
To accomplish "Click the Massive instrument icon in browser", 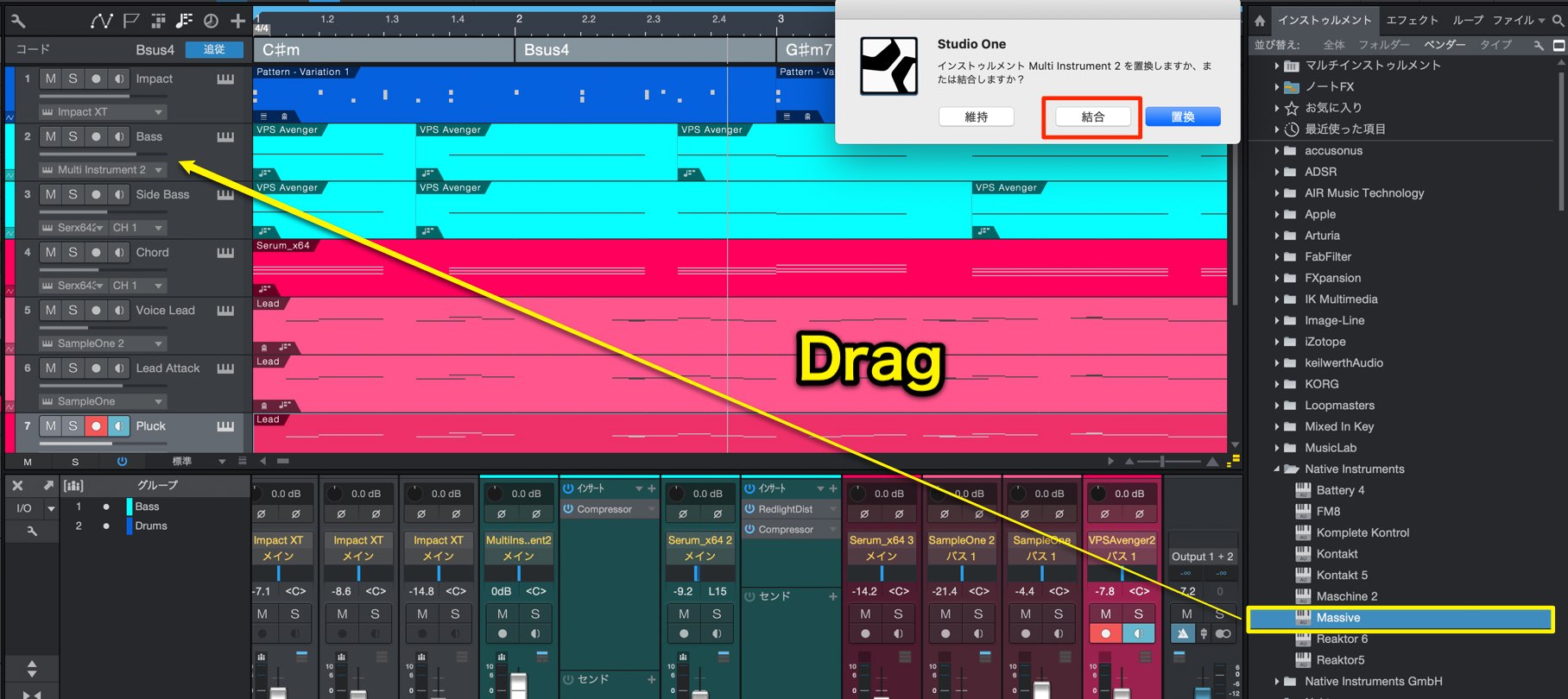I will point(1303,618).
